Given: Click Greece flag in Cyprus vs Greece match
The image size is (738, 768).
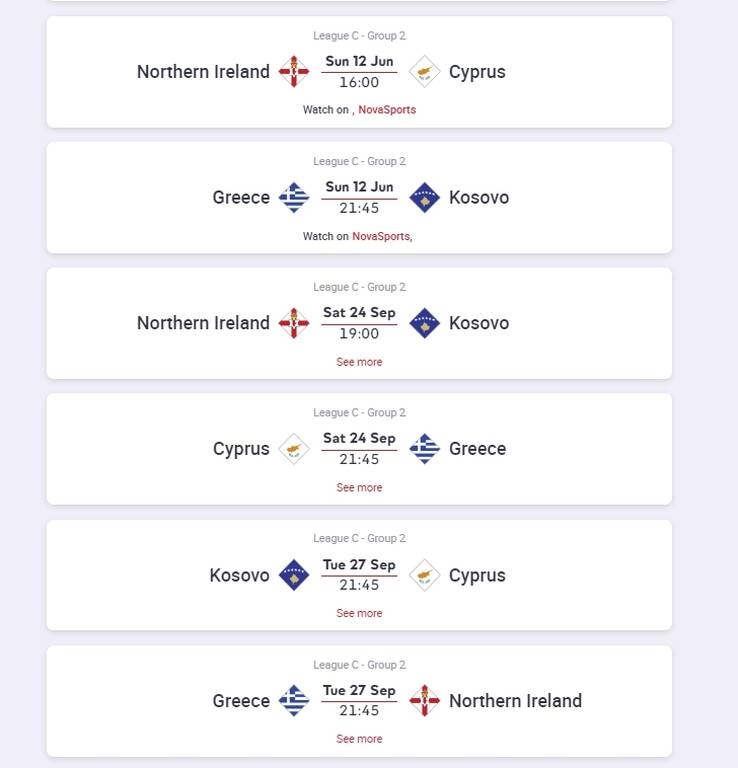Looking at the screenshot, I should click(x=425, y=449).
